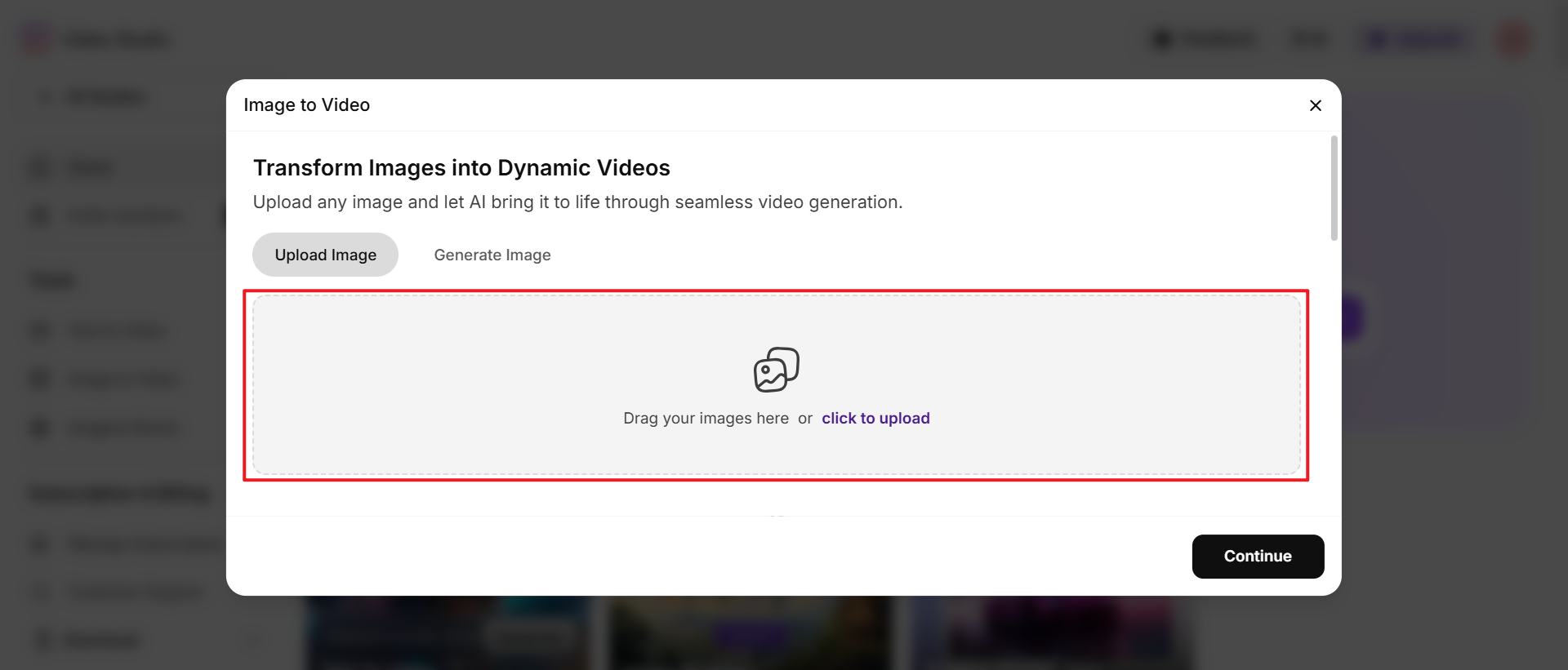
Task: Click the blurred purple upgrade button in header
Action: [1417, 39]
